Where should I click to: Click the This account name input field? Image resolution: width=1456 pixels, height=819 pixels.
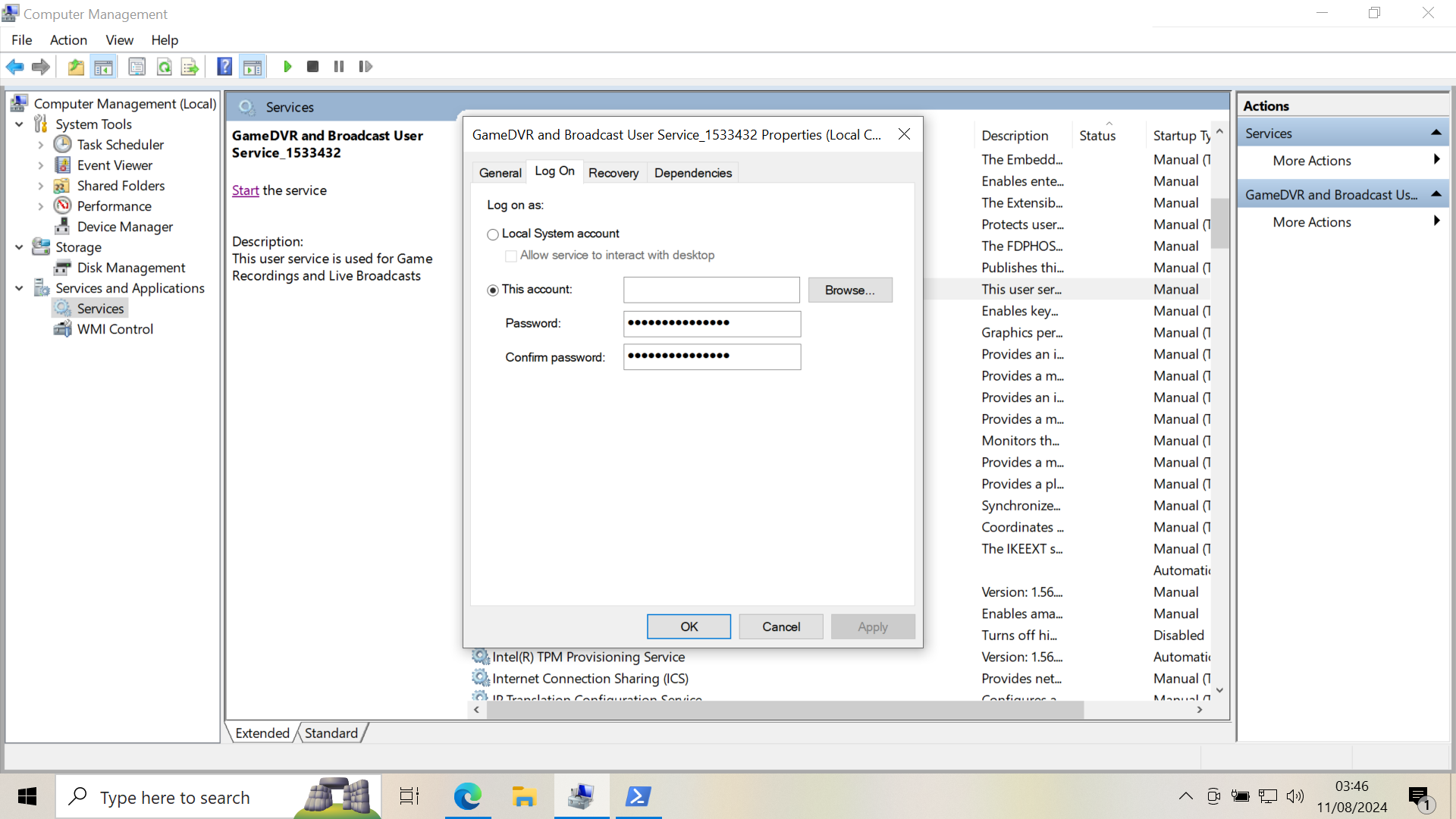pyautogui.click(x=711, y=290)
